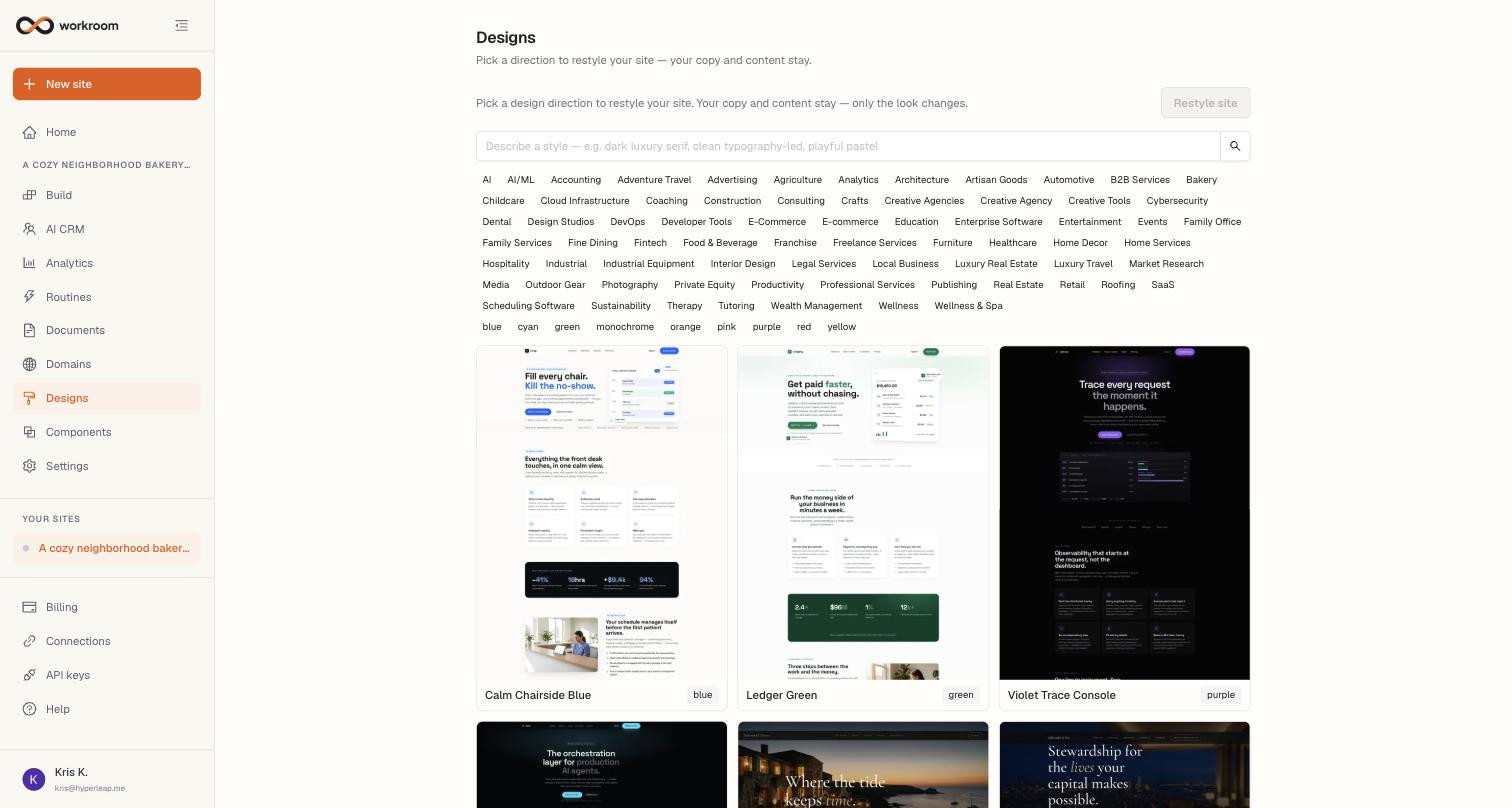Filter designs by Adventure Travel tag
Viewport: 1512px width, 808px height.
(654, 180)
